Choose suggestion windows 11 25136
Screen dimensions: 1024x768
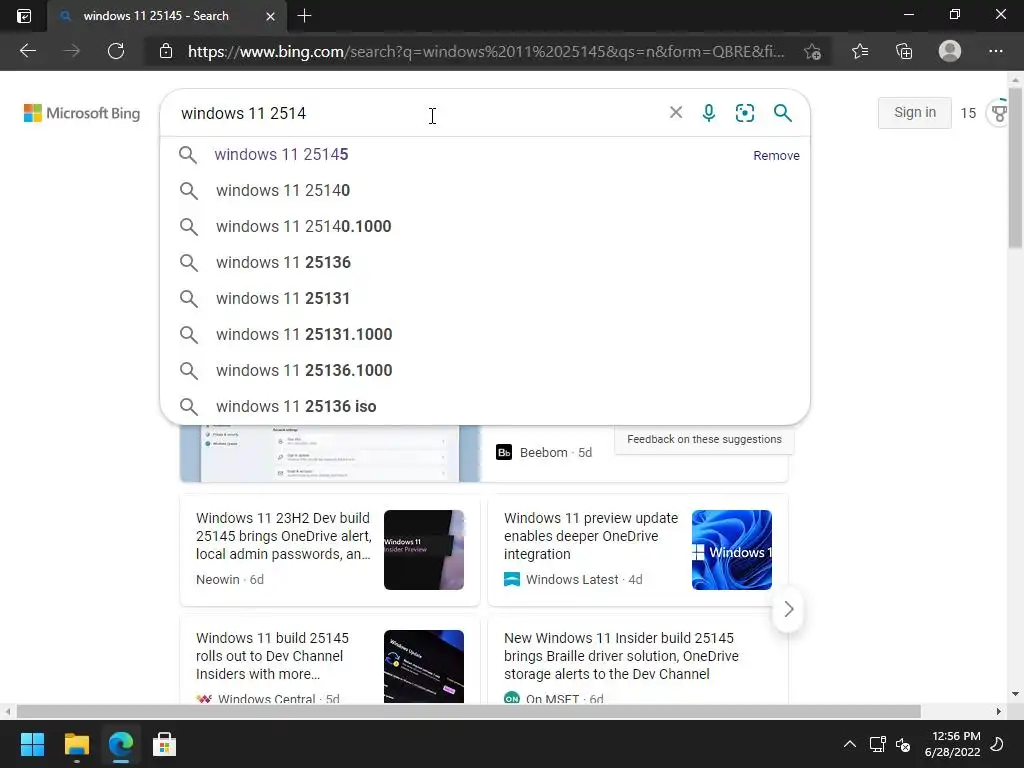485,262
